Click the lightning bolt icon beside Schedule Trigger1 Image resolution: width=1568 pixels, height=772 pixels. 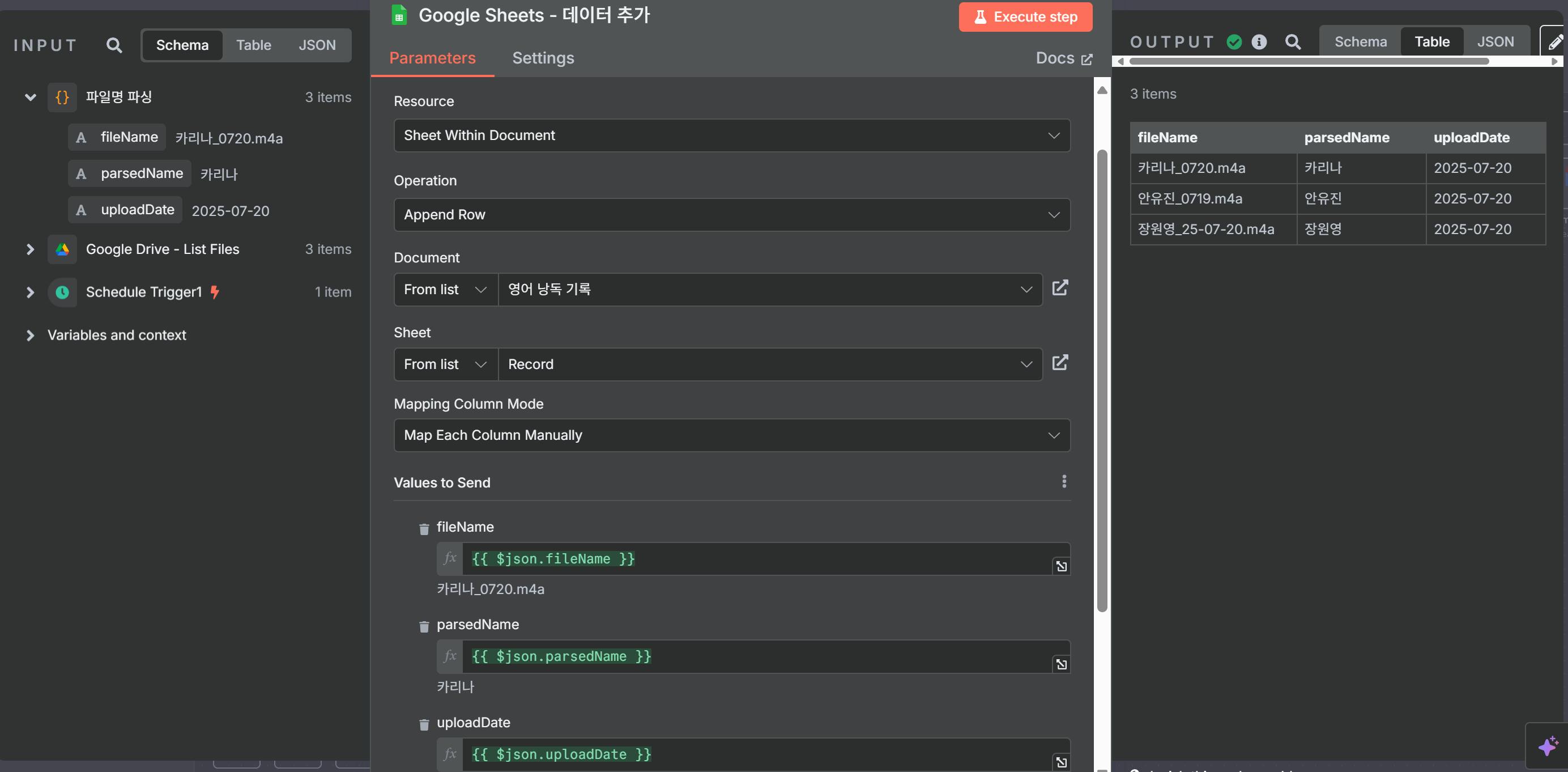[x=215, y=292]
